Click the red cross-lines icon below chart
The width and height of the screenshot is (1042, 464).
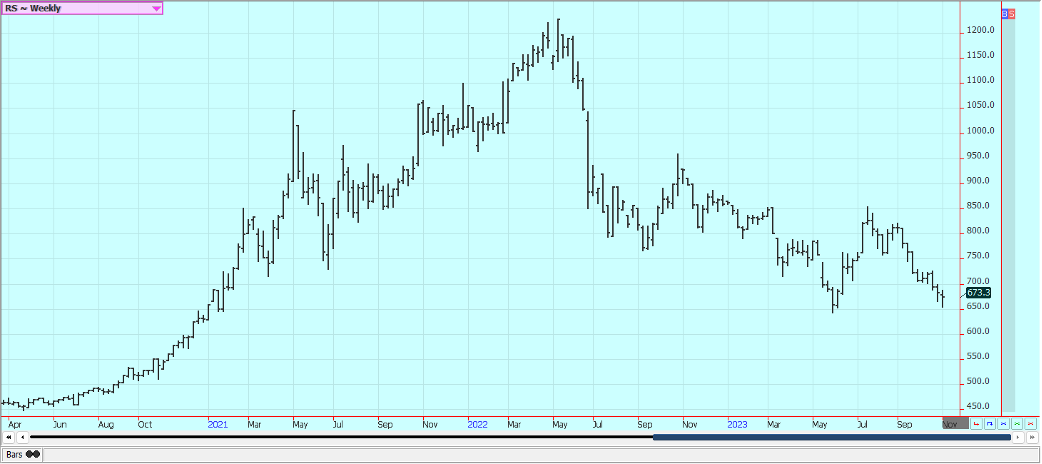tap(1030, 424)
